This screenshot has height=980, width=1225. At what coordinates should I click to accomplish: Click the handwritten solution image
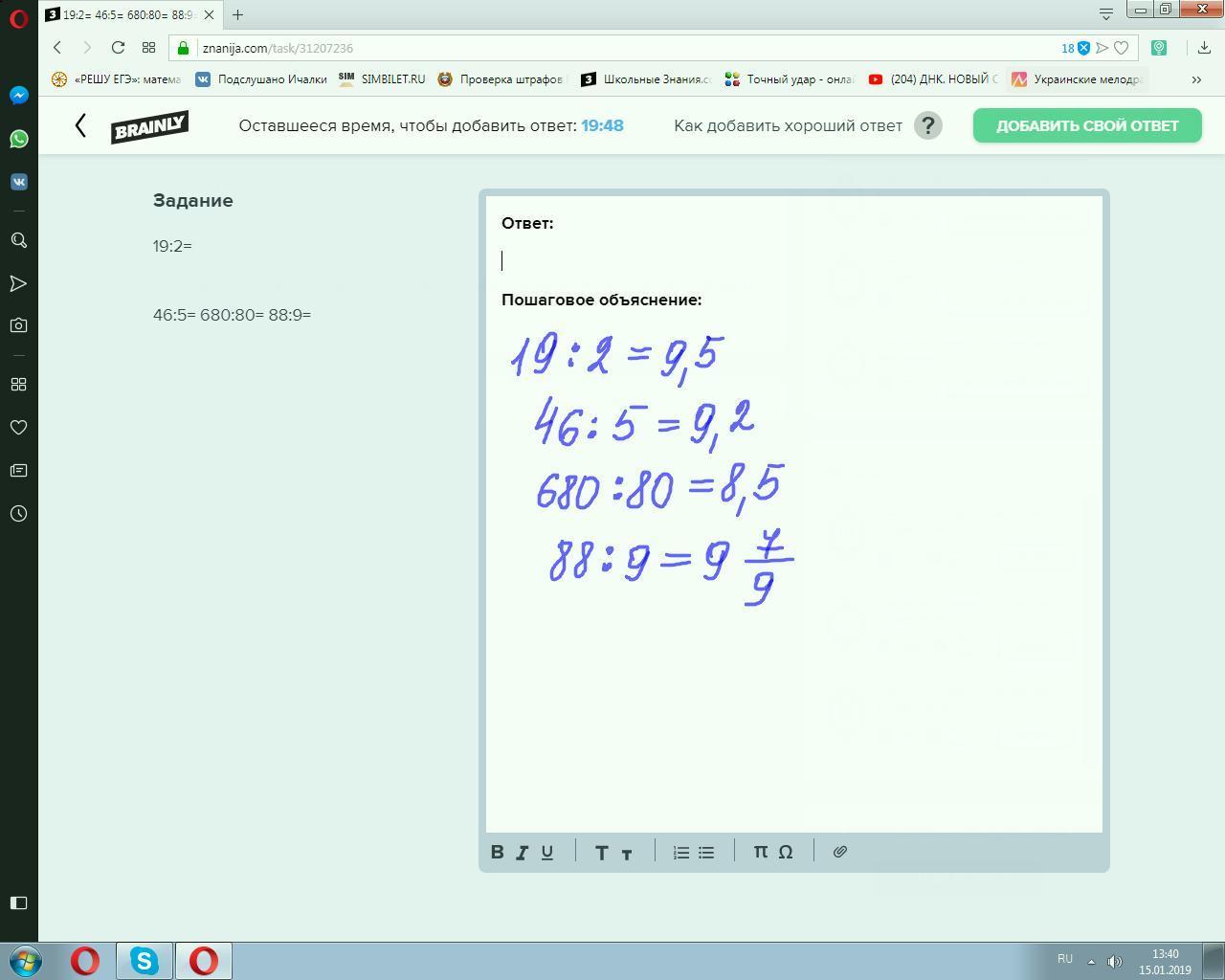tap(652, 469)
